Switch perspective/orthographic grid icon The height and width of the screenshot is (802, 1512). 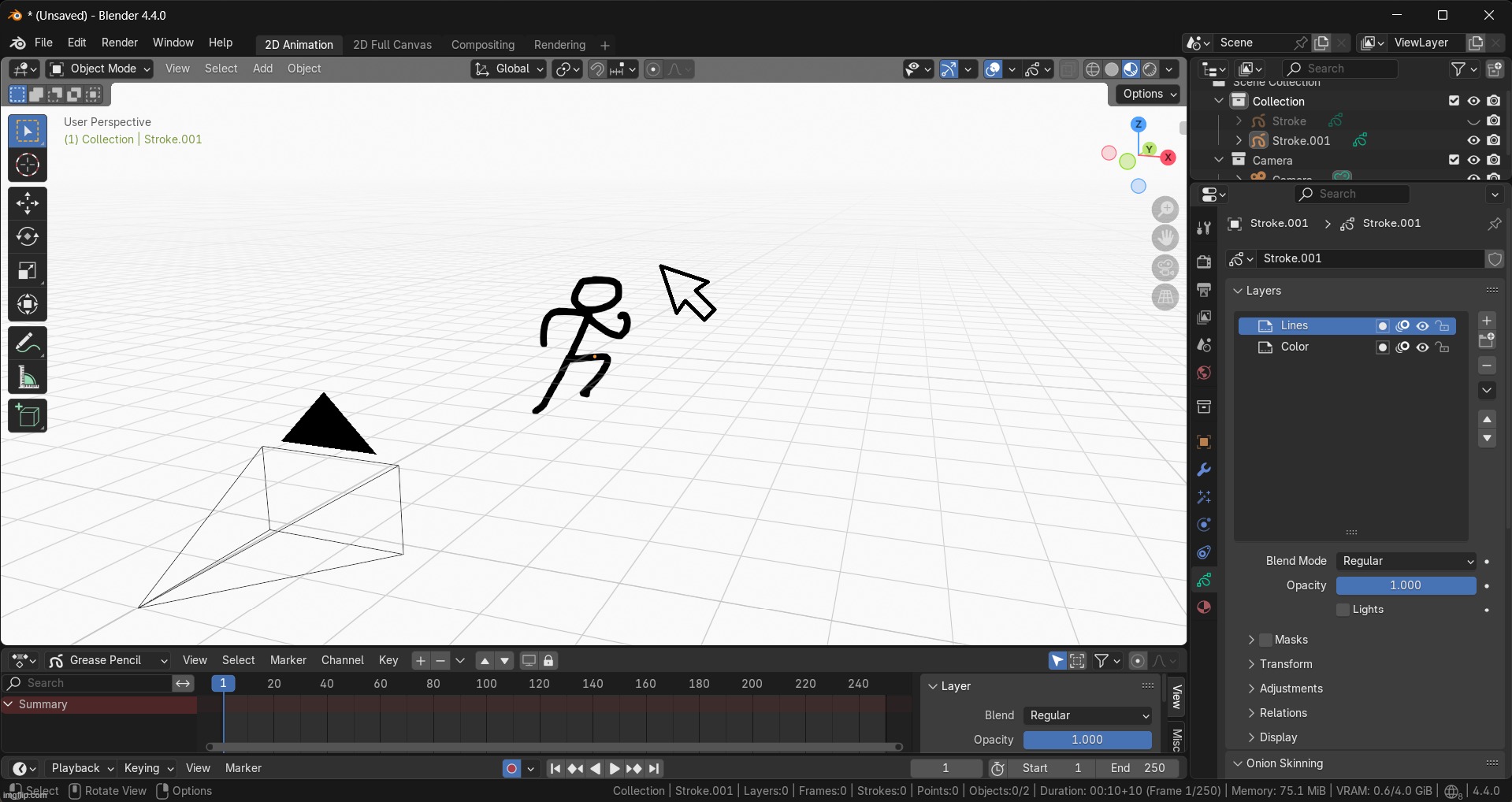[1165, 297]
